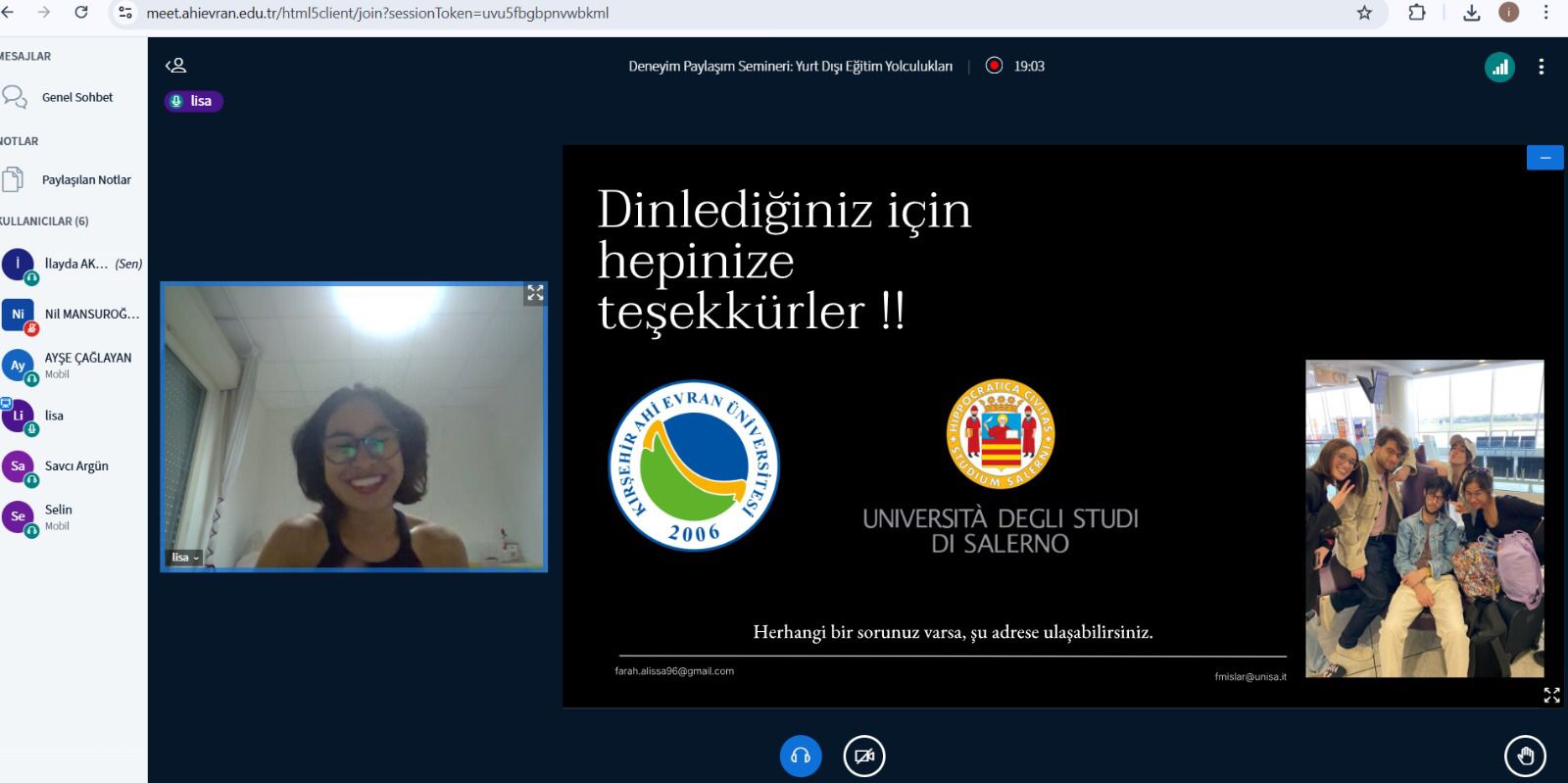This screenshot has height=783, width=1568.
Task: Open browser downloads icon
Action: 1471,13
